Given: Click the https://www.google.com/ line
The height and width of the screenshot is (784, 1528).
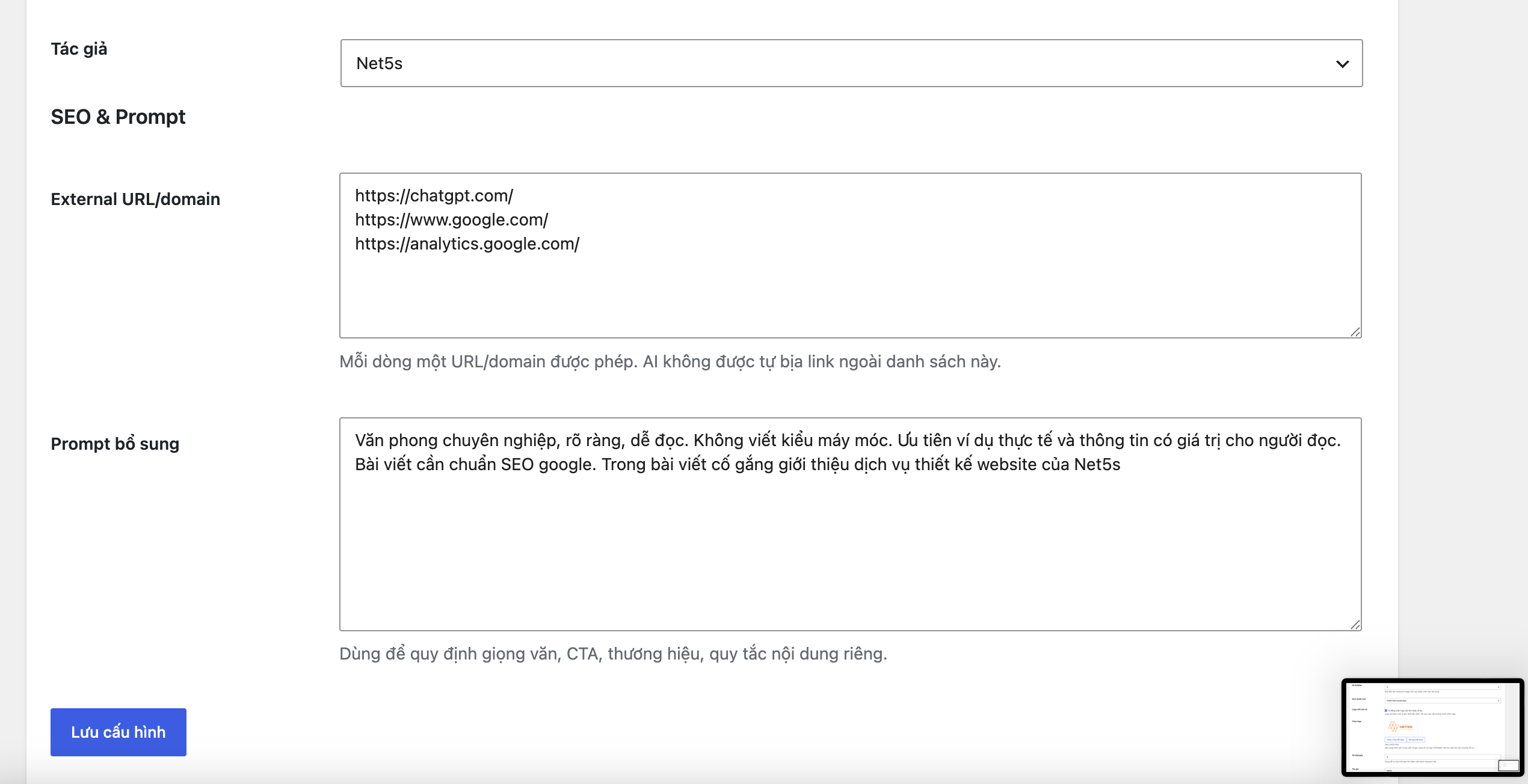Looking at the screenshot, I should [x=451, y=220].
